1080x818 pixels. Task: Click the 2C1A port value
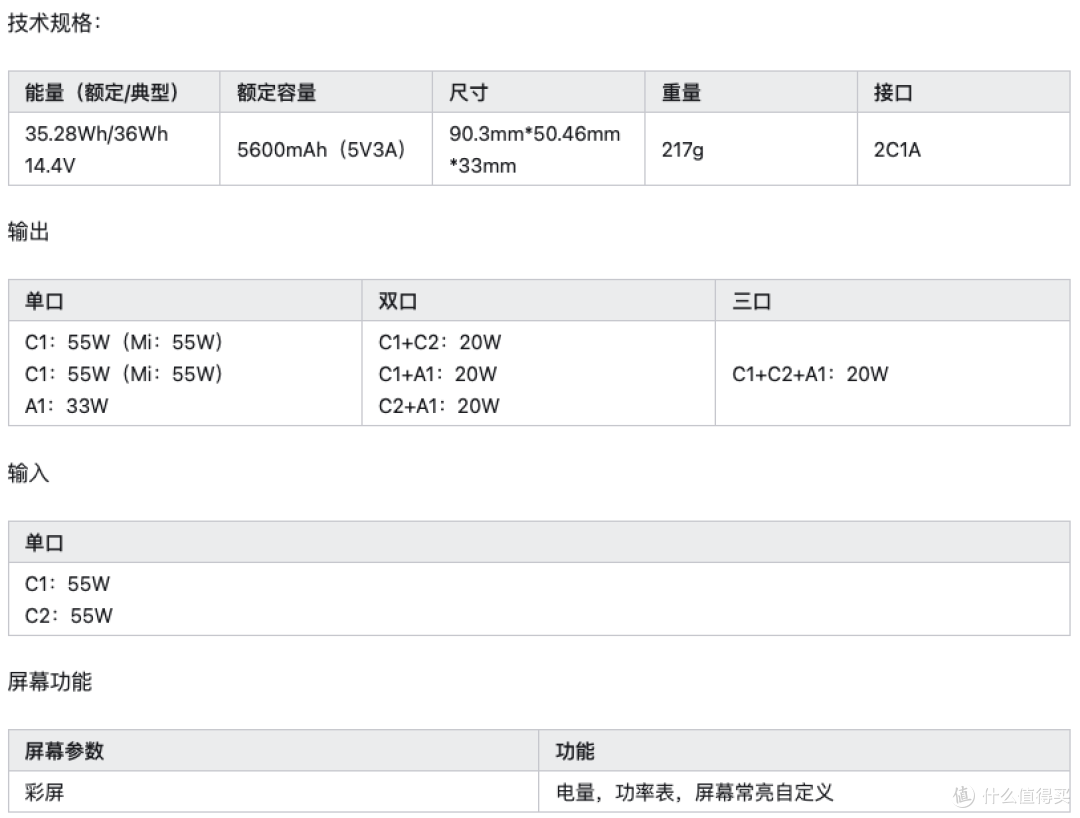[897, 149]
